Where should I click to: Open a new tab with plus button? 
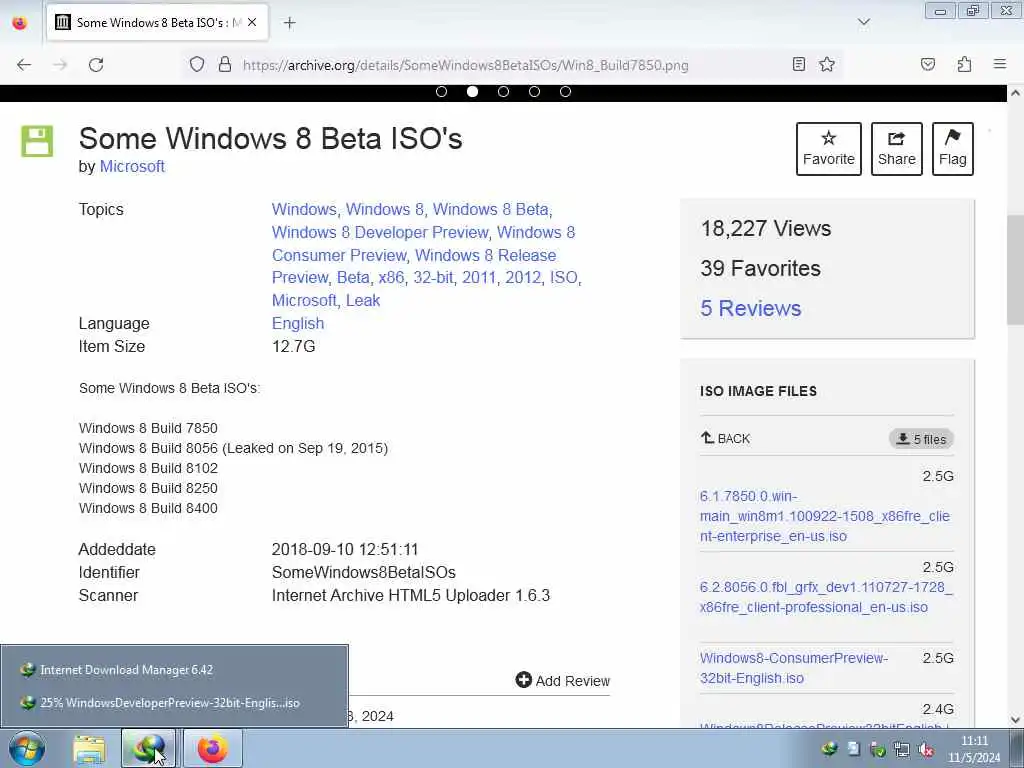[289, 23]
